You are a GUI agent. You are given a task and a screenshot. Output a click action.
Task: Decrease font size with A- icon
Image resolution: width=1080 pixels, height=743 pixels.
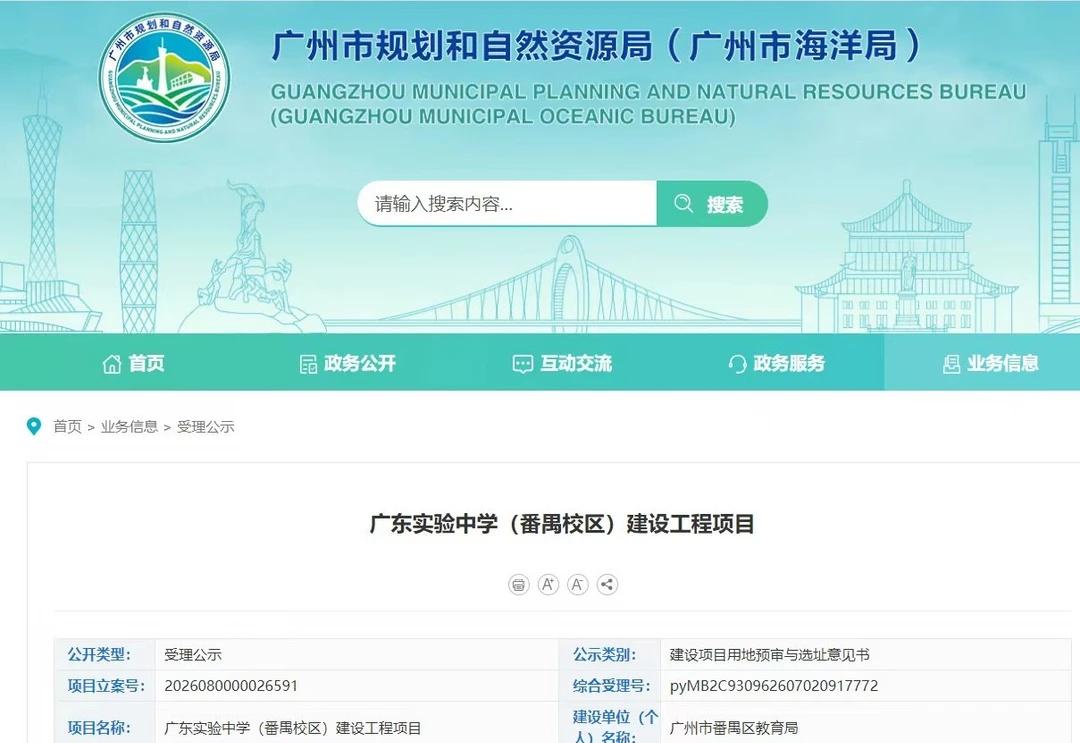577,585
